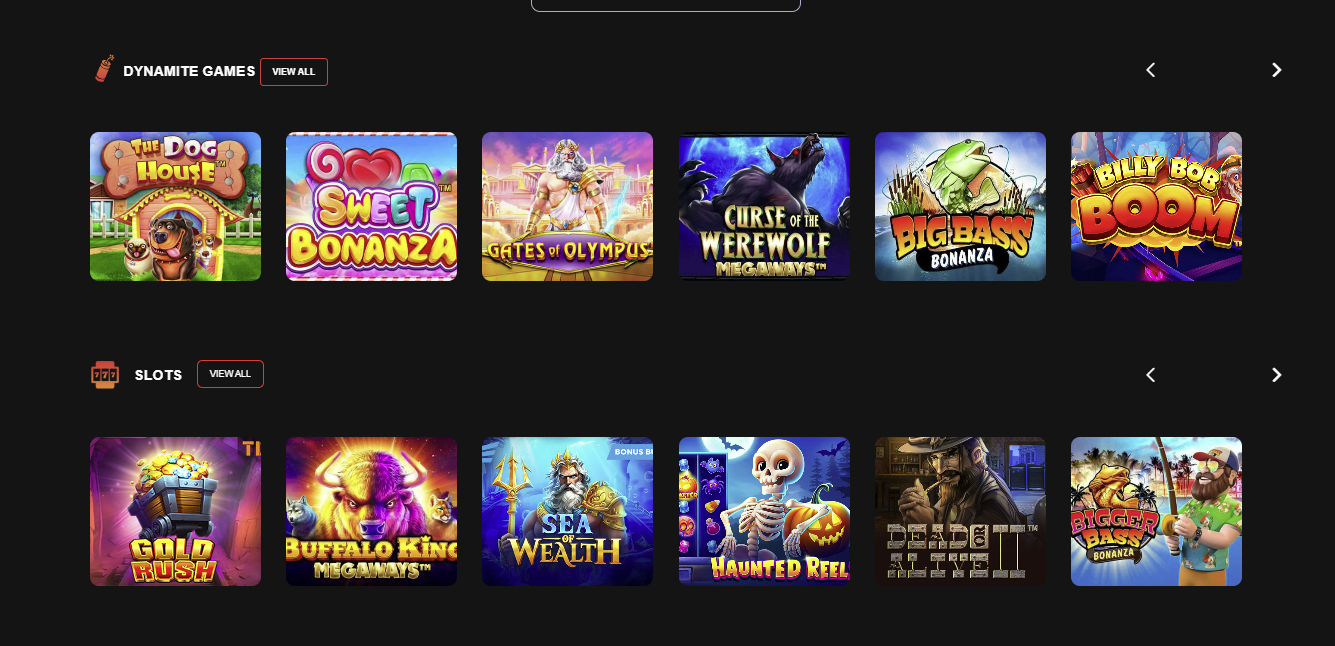Viewport: 1335px width, 646px height.
Task: Launch the Billy Bob Boom game
Action: 1156,207
